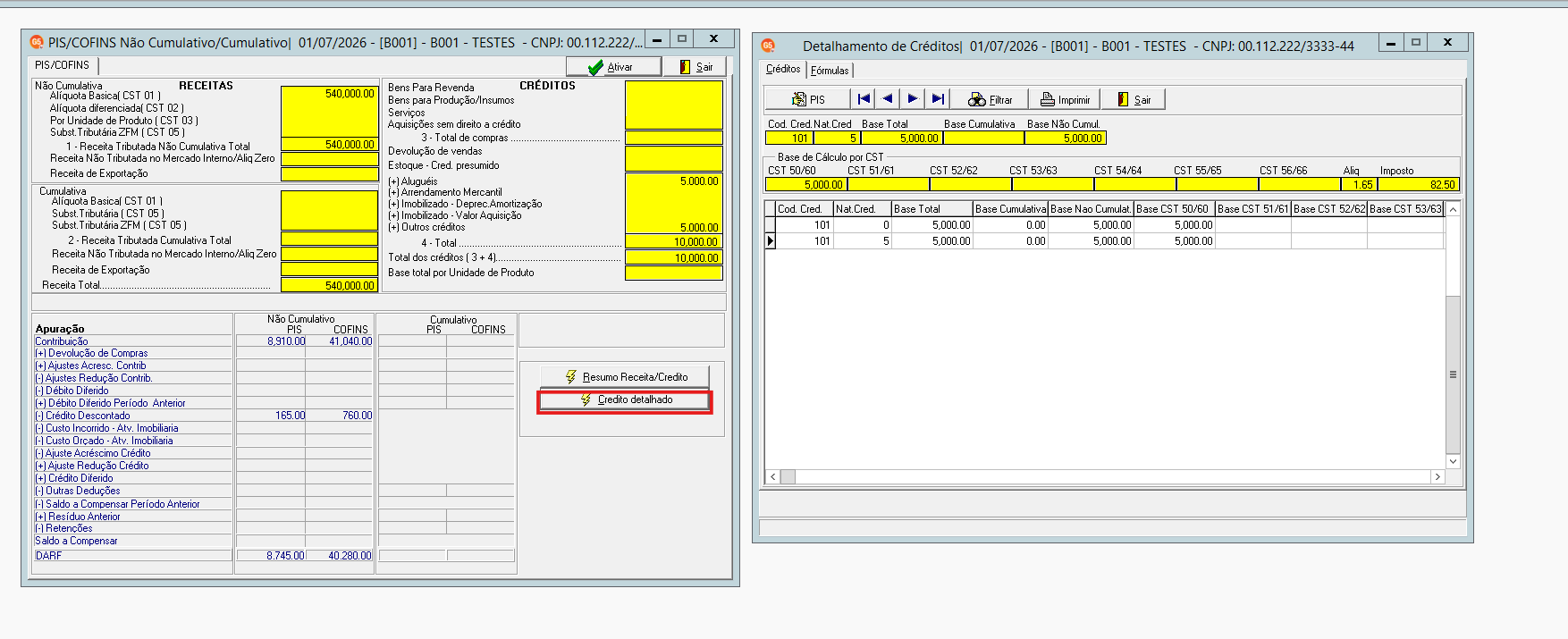Click the Aliq field showing 1.65
The width and height of the screenshot is (1568, 639).
pos(1359,185)
